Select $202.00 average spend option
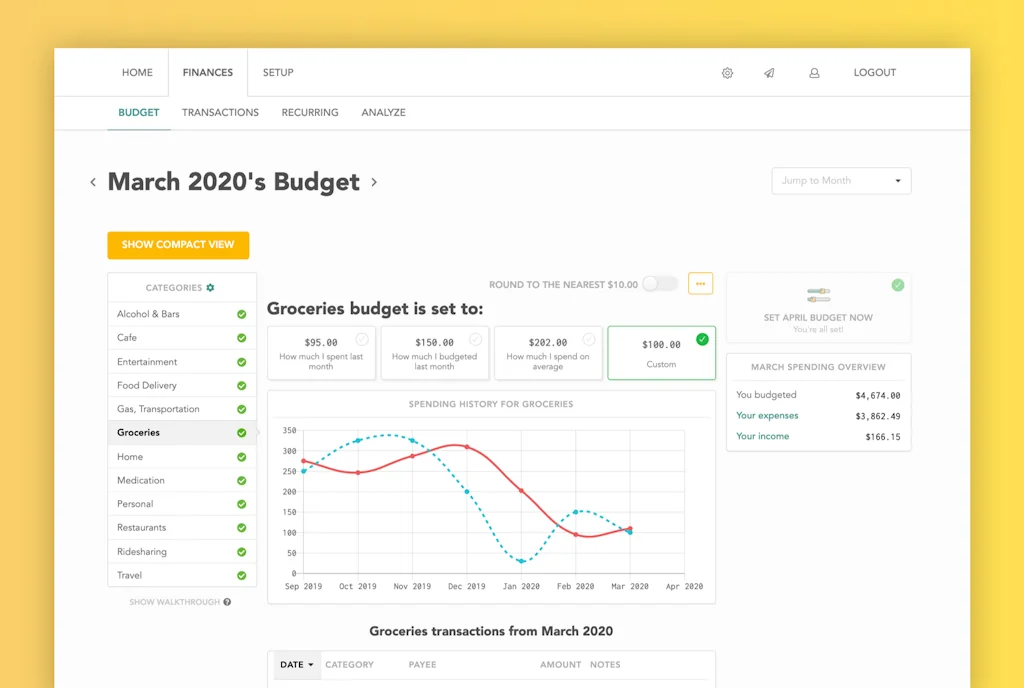The width and height of the screenshot is (1024, 688). (548, 353)
